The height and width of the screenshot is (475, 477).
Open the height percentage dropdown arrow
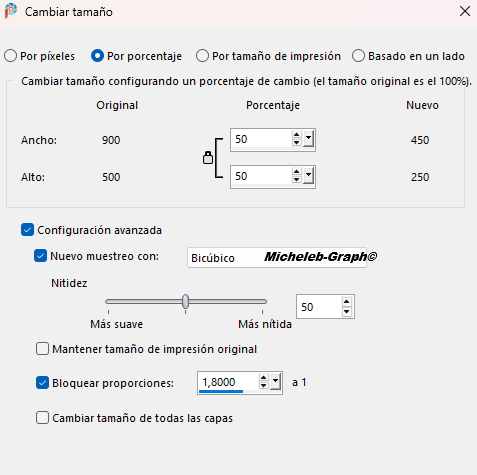click(x=308, y=176)
